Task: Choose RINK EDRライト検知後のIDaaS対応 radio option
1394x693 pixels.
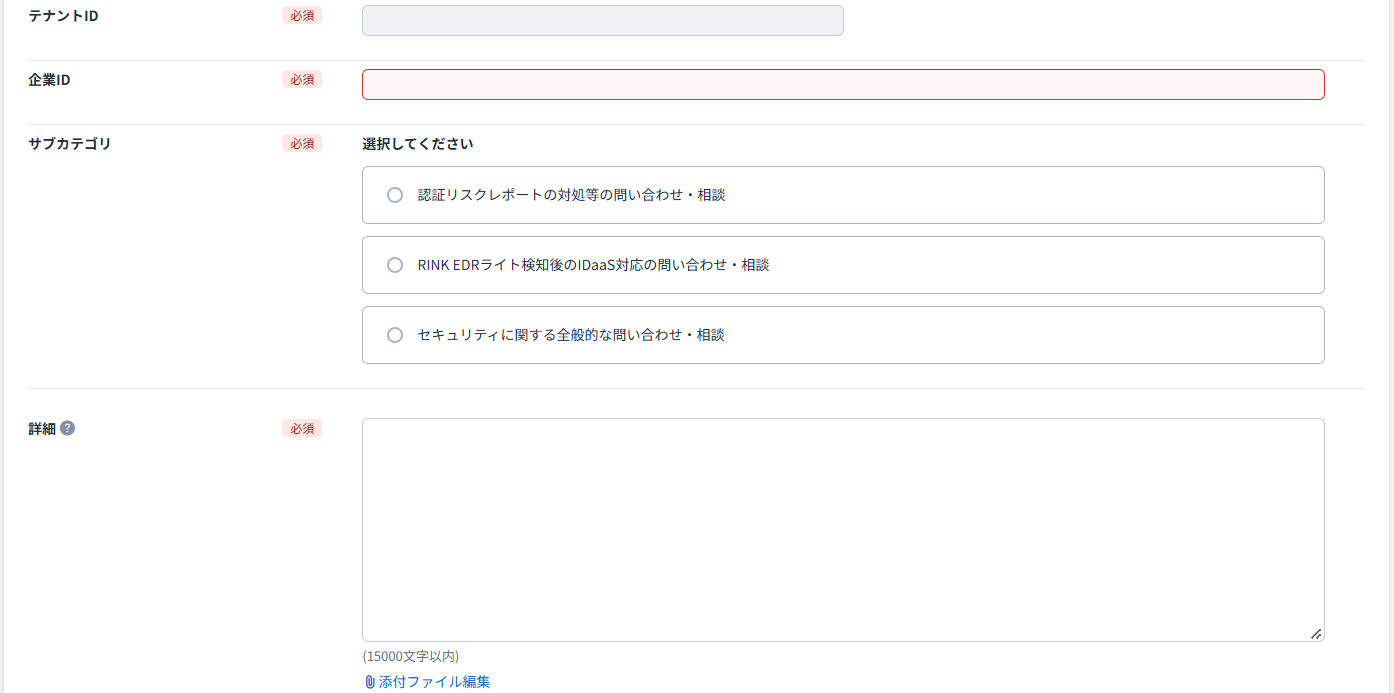Action: click(x=395, y=265)
